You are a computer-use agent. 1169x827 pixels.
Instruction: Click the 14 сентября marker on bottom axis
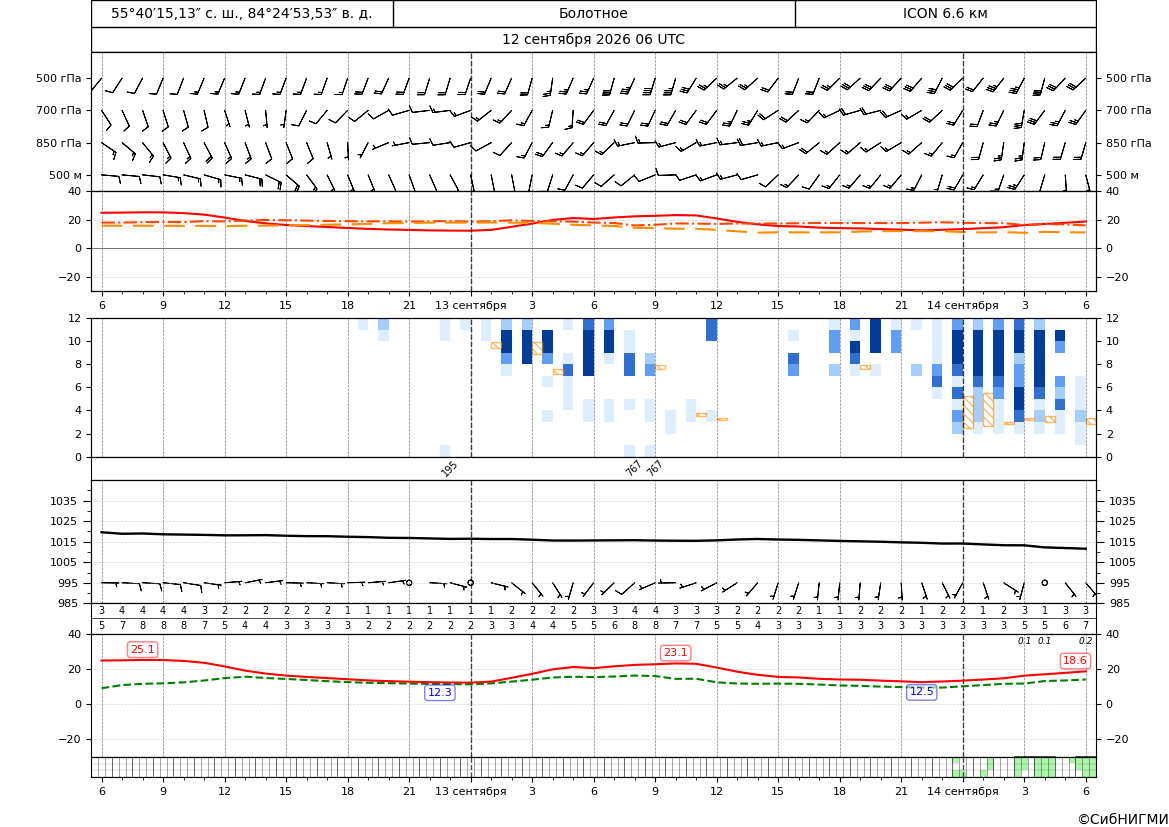click(x=962, y=791)
